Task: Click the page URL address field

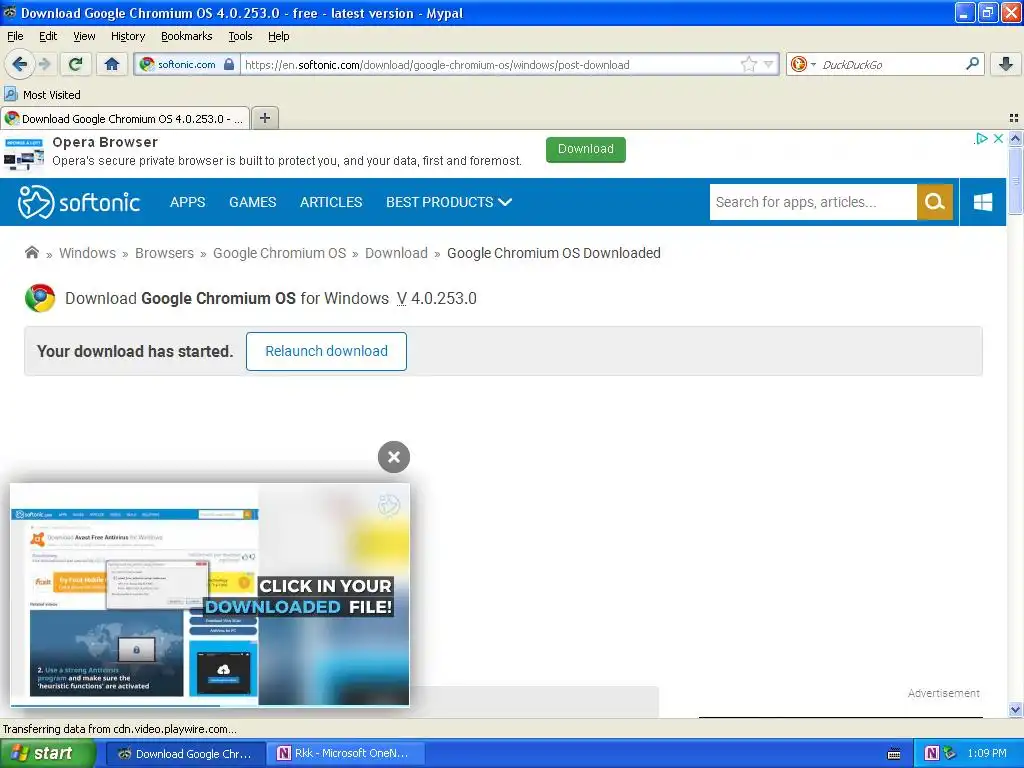Action: (x=490, y=64)
